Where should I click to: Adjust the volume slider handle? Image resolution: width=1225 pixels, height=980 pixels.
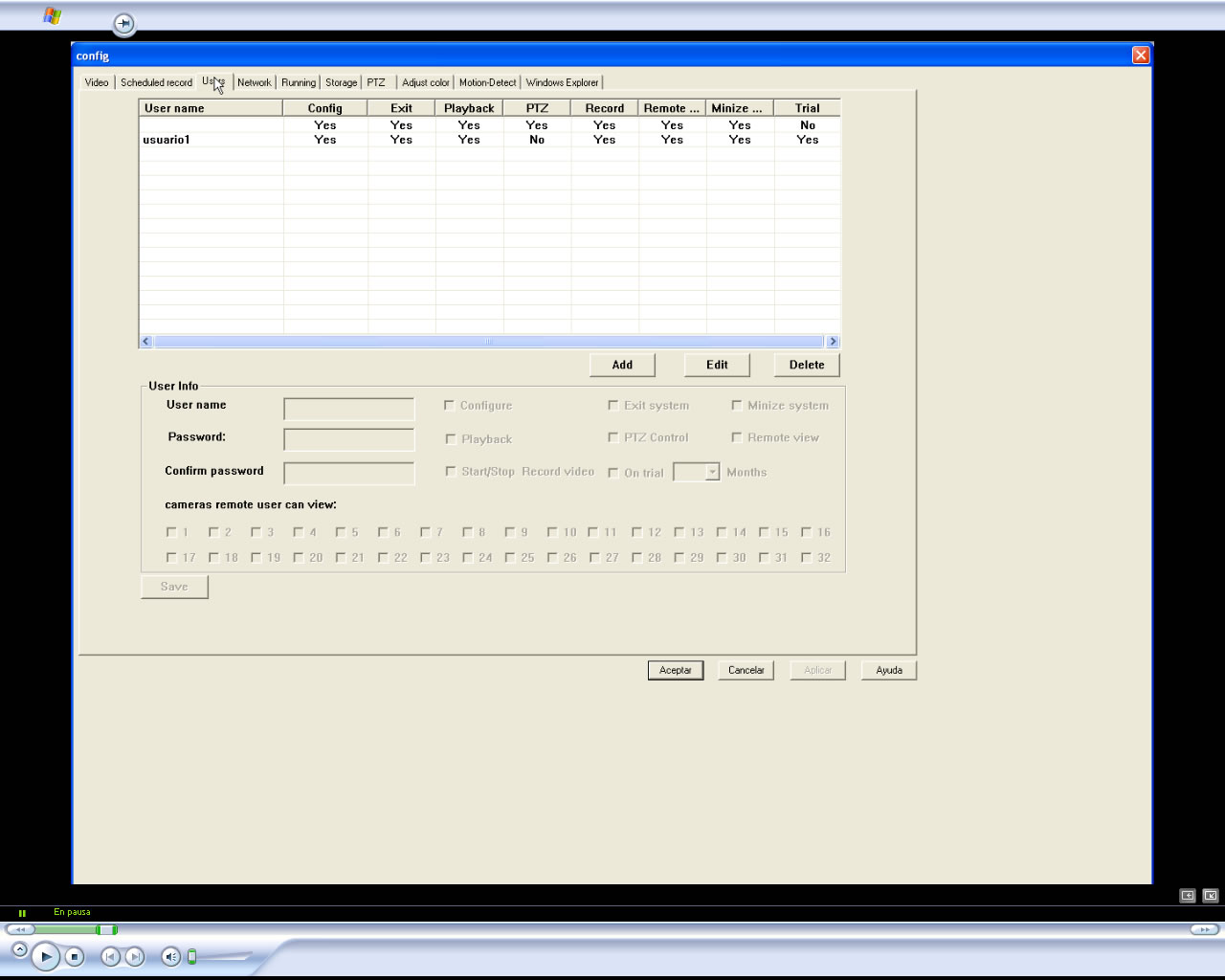tap(191, 956)
